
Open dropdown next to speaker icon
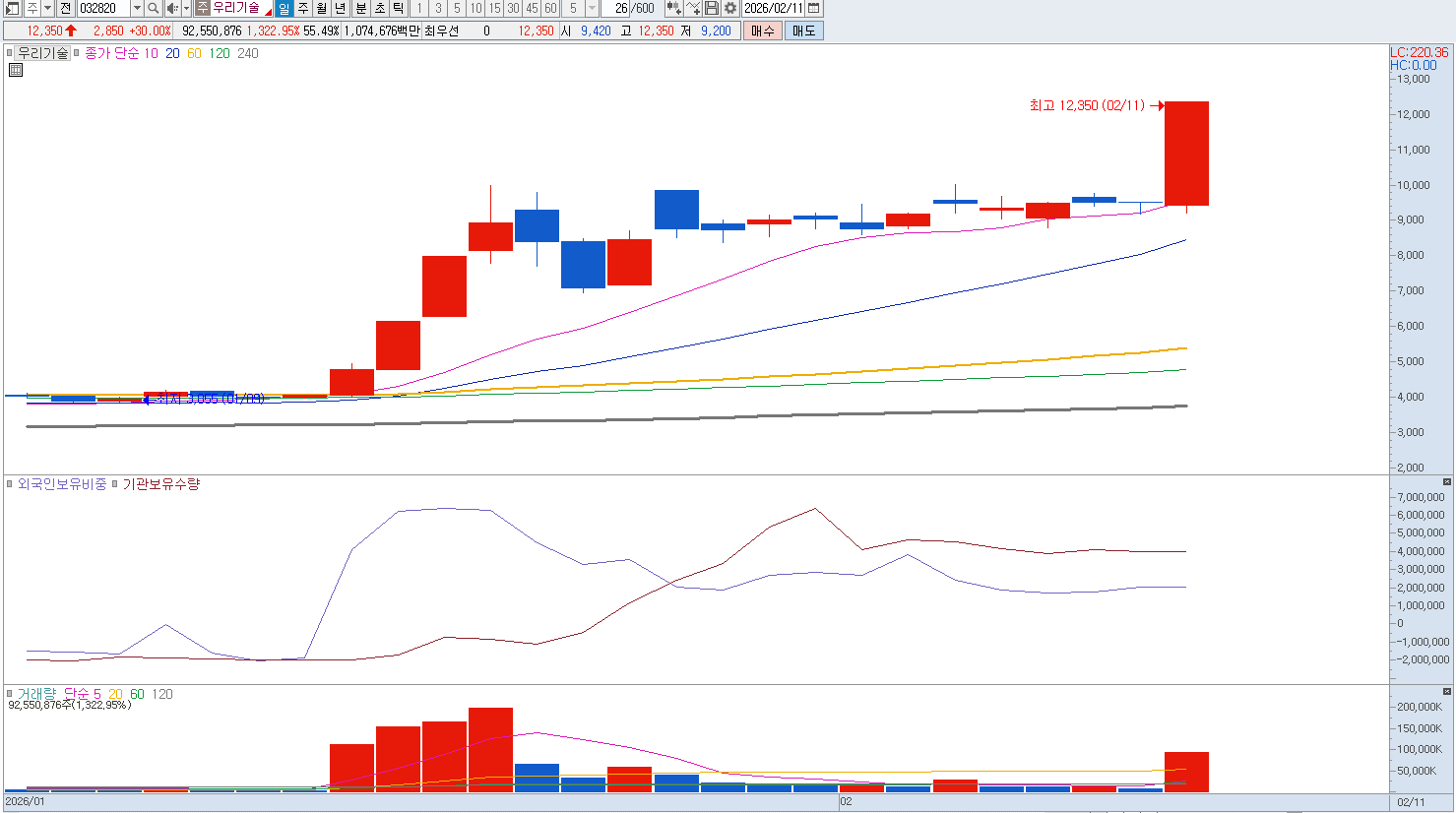[x=186, y=8]
